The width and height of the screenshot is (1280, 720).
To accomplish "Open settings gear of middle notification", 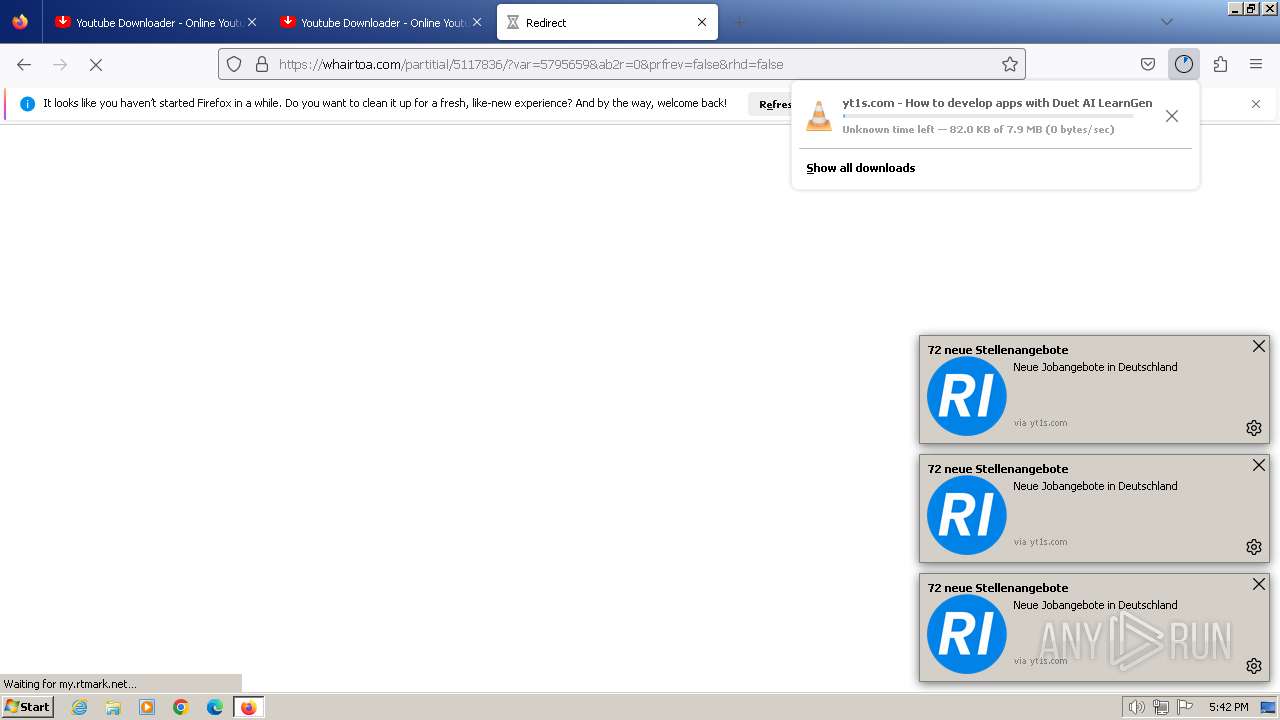I will [x=1254, y=547].
